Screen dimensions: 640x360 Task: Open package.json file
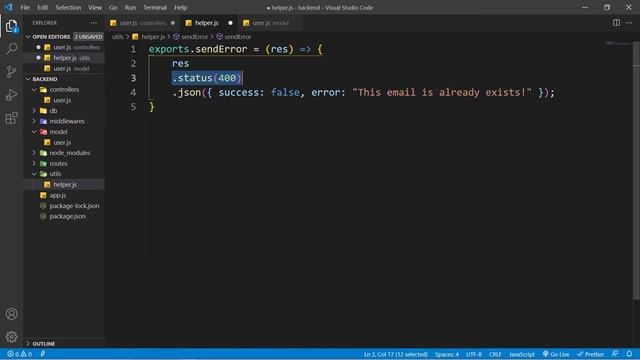pyautogui.click(x=64, y=216)
